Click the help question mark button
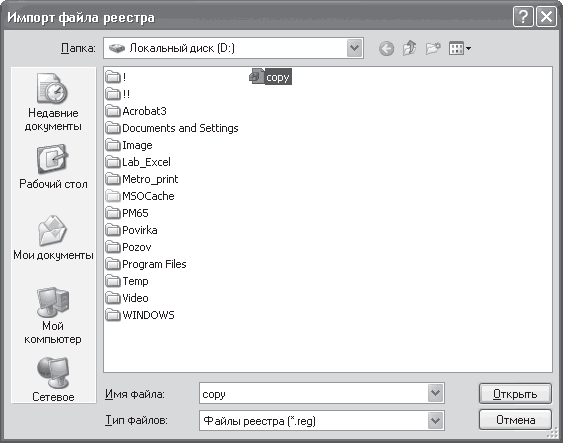The width and height of the screenshot is (563, 443). 523,17
